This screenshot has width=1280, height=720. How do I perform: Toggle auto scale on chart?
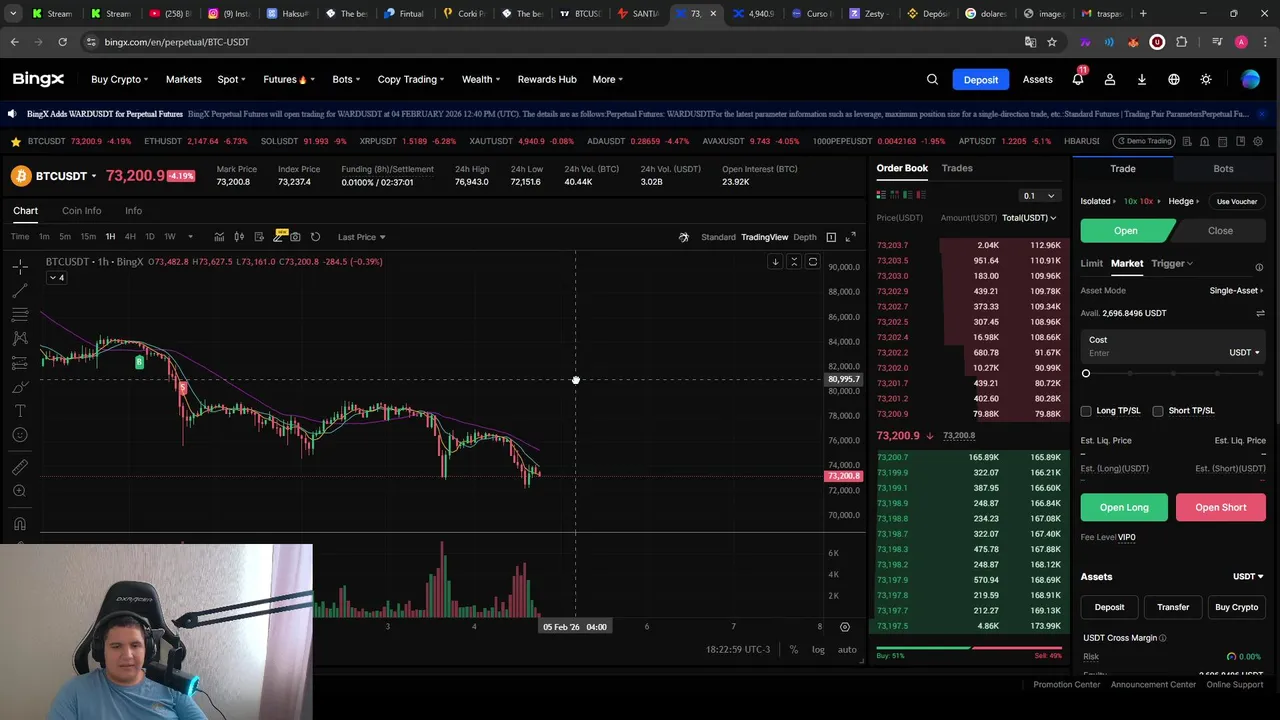tap(847, 650)
